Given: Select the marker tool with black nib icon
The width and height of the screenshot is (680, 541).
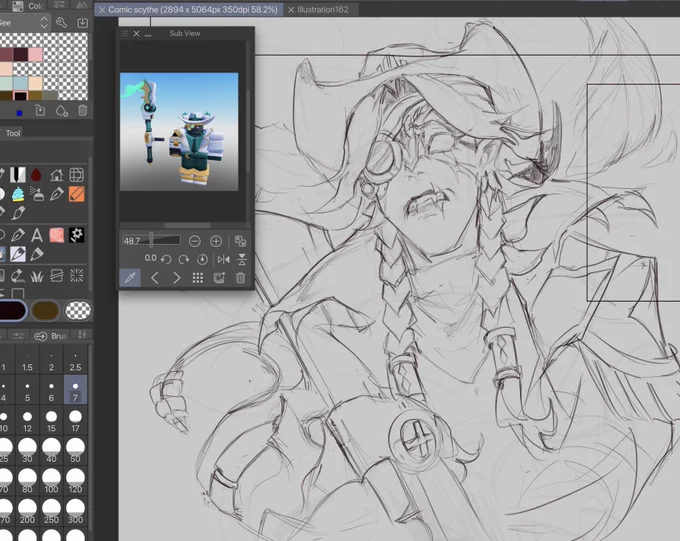Looking at the screenshot, I should (17, 175).
